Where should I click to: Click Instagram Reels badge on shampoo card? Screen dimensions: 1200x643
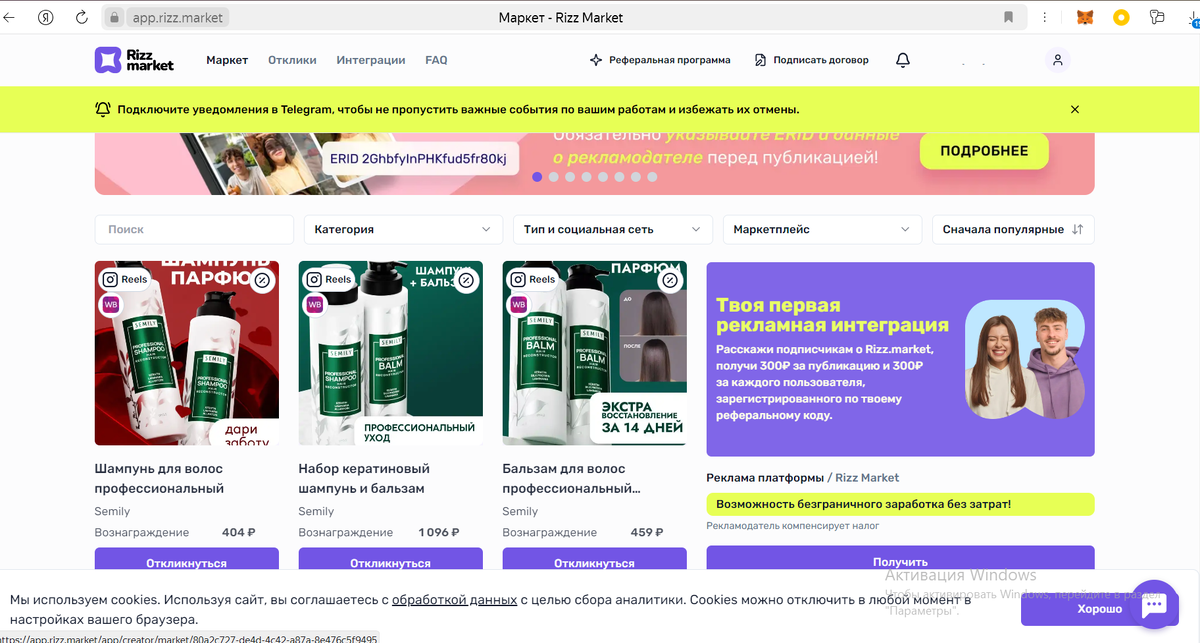[x=126, y=280]
